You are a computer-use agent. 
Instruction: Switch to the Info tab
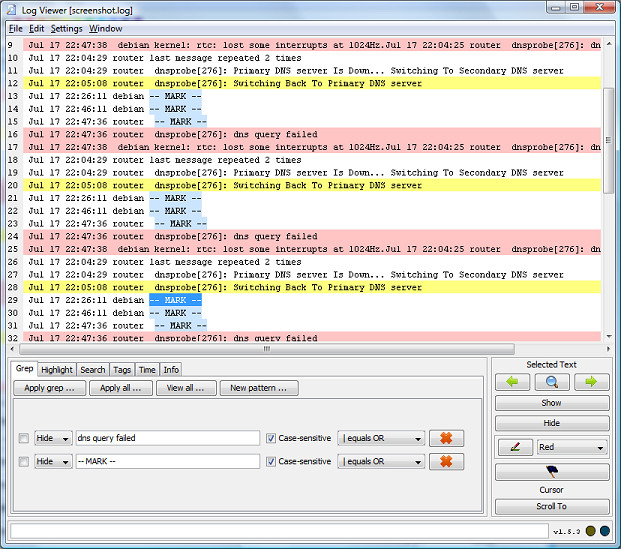171,370
